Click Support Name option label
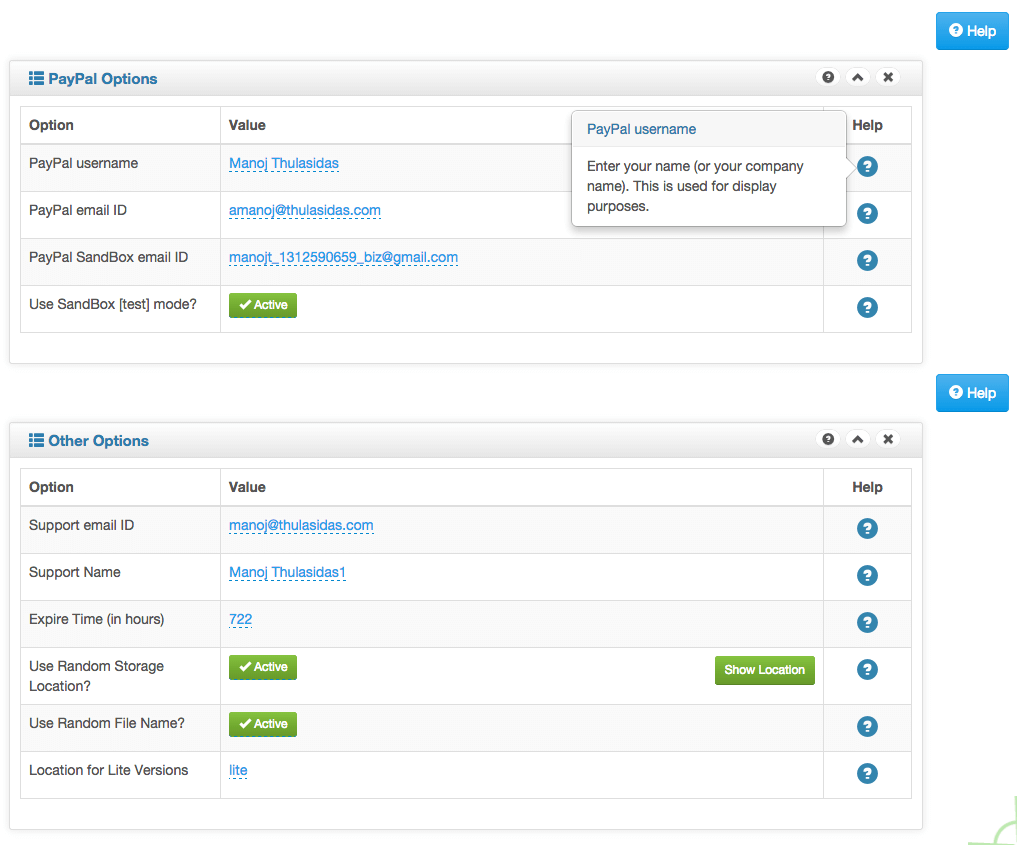The image size is (1017, 845). coord(75,572)
